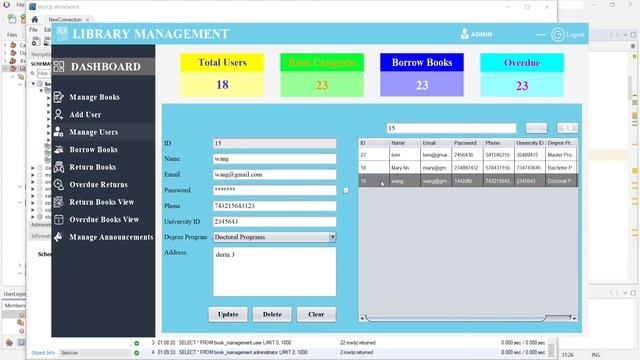
Task: Click MySQL Workbench home icon
Action: pos(35,19)
